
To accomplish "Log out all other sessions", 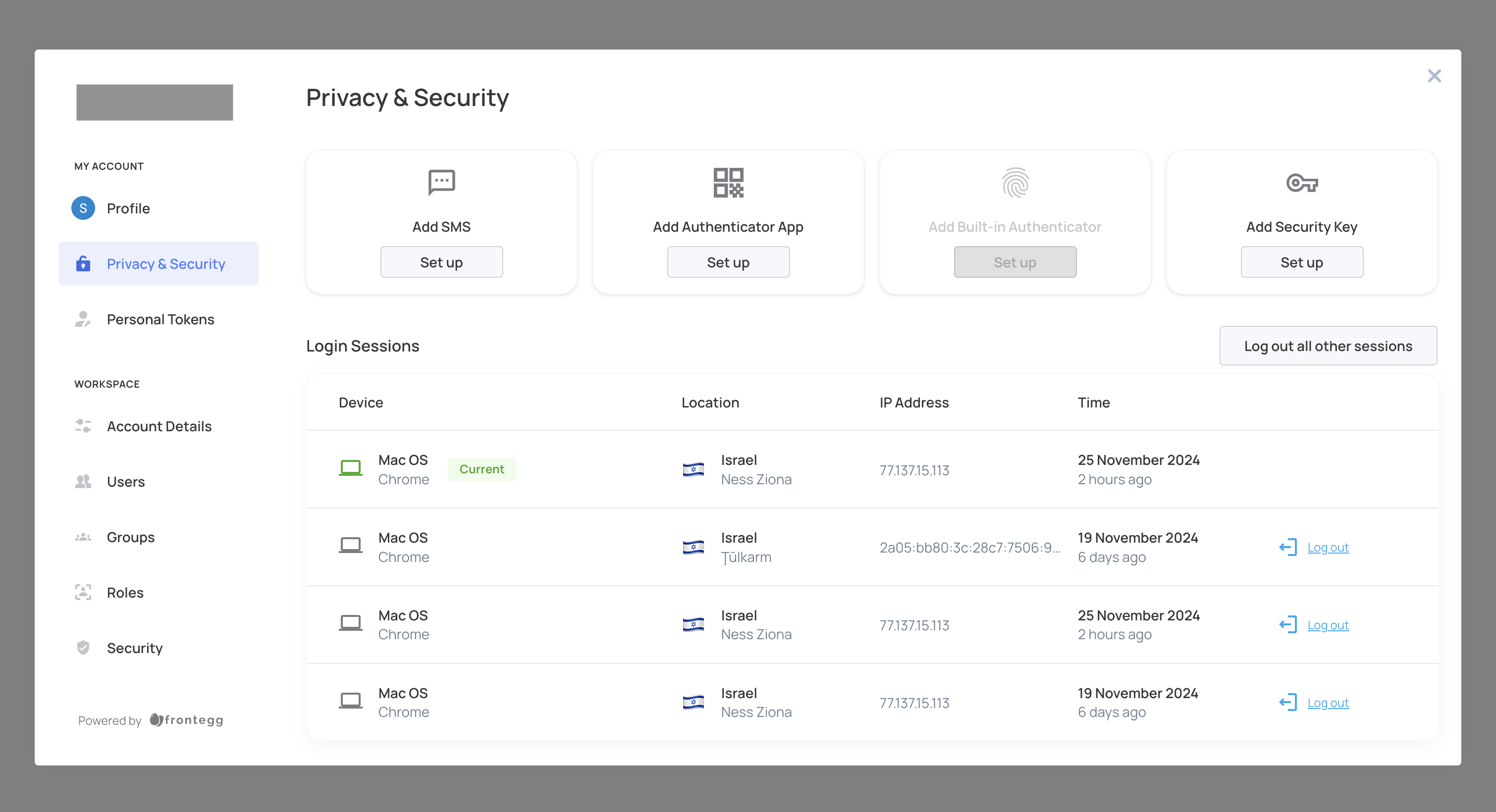I will point(1328,346).
